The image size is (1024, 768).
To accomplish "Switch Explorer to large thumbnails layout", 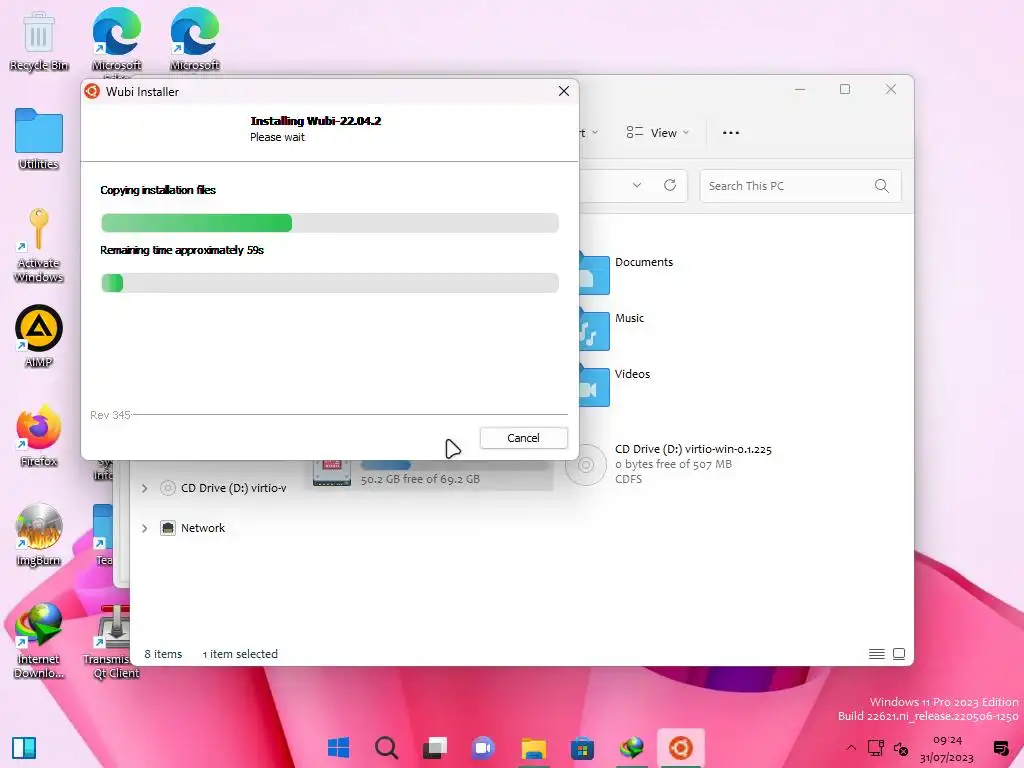I will 899,654.
